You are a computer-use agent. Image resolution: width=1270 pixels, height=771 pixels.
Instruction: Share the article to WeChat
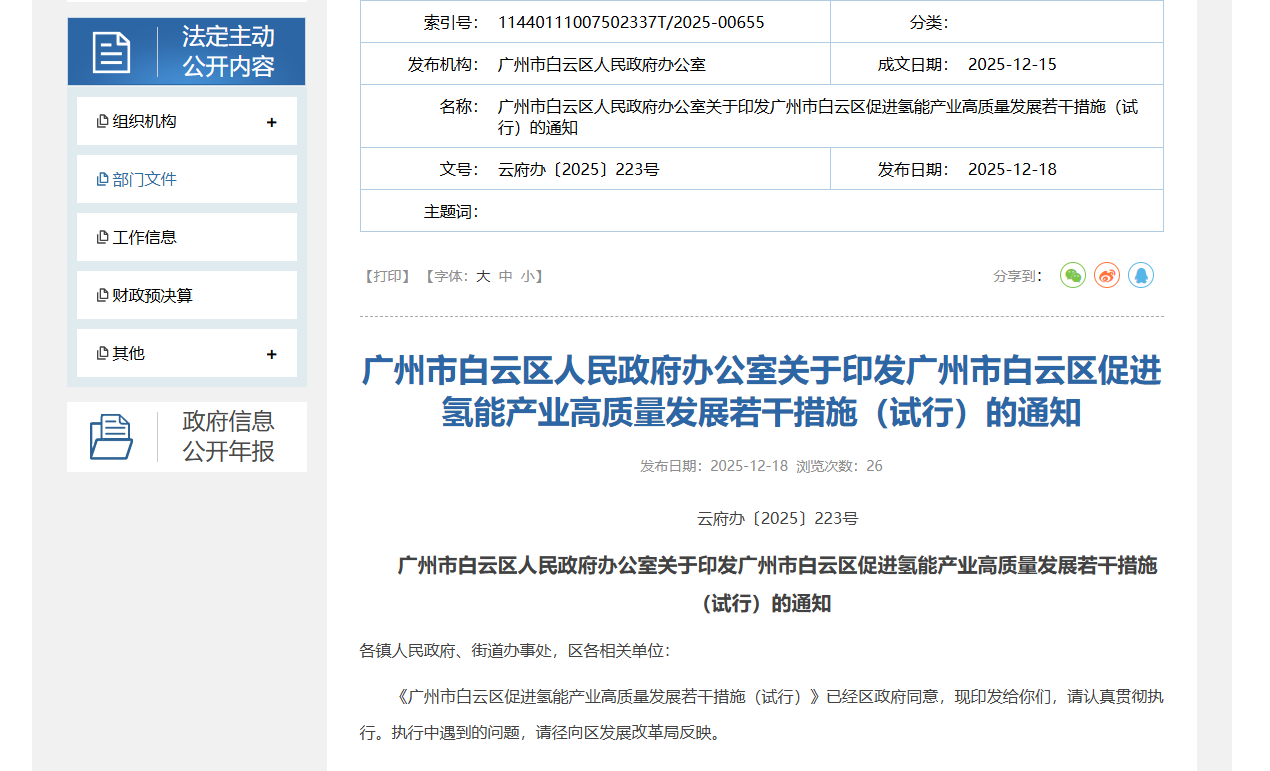click(x=1072, y=275)
